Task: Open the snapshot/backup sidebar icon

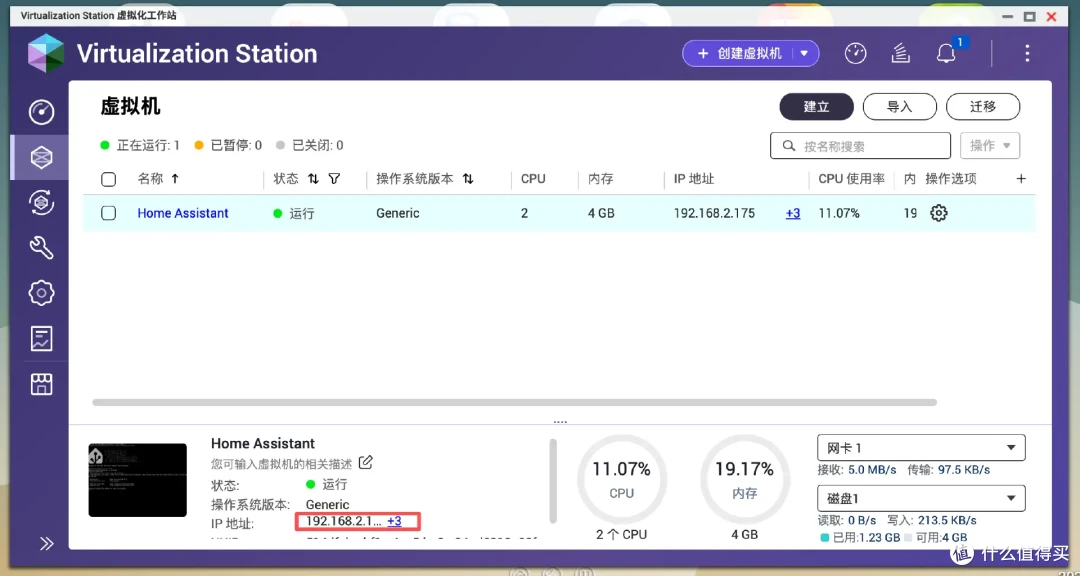Action: click(41, 203)
